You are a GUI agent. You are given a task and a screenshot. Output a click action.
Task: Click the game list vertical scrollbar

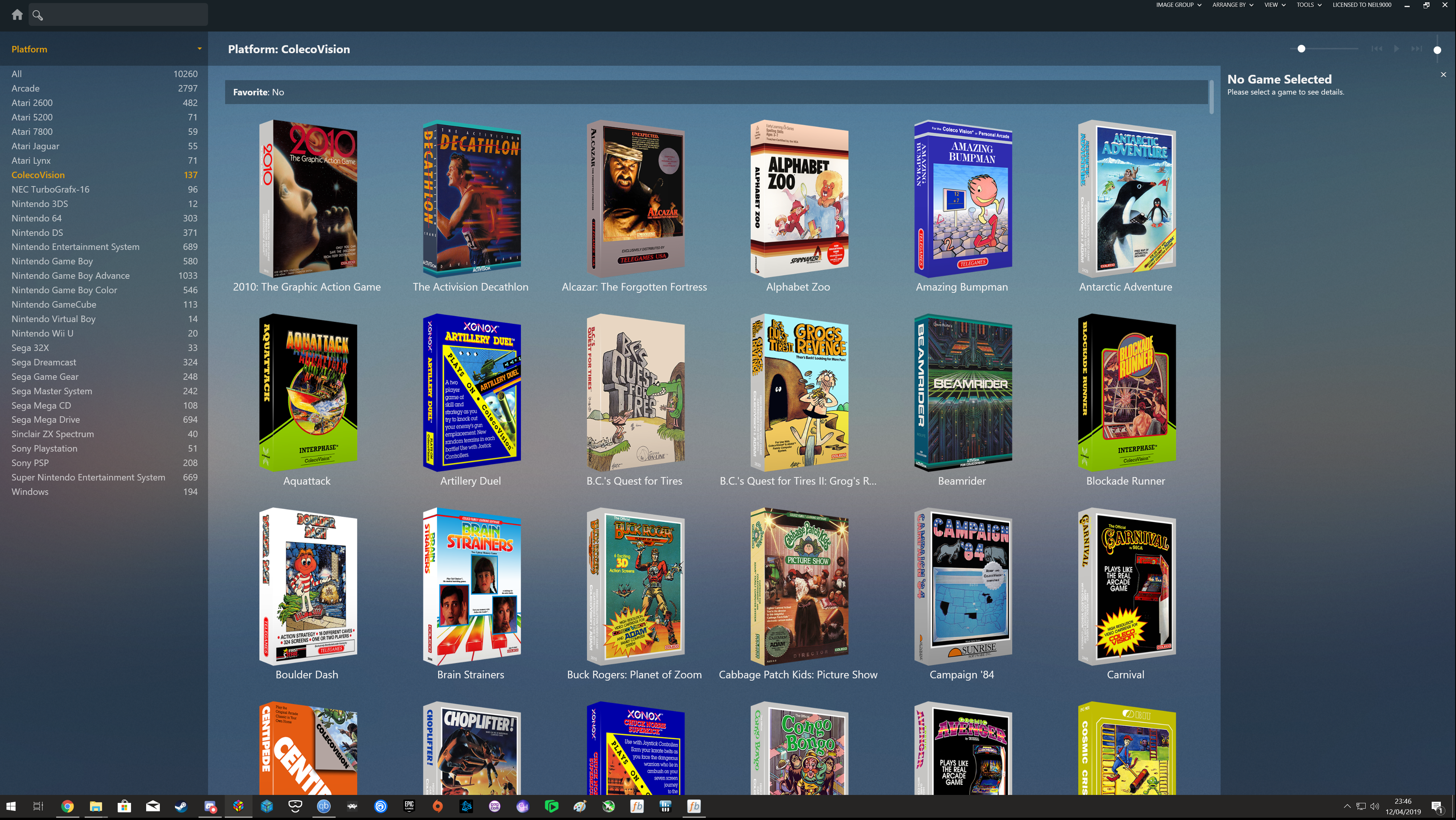(x=1211, y=97)
